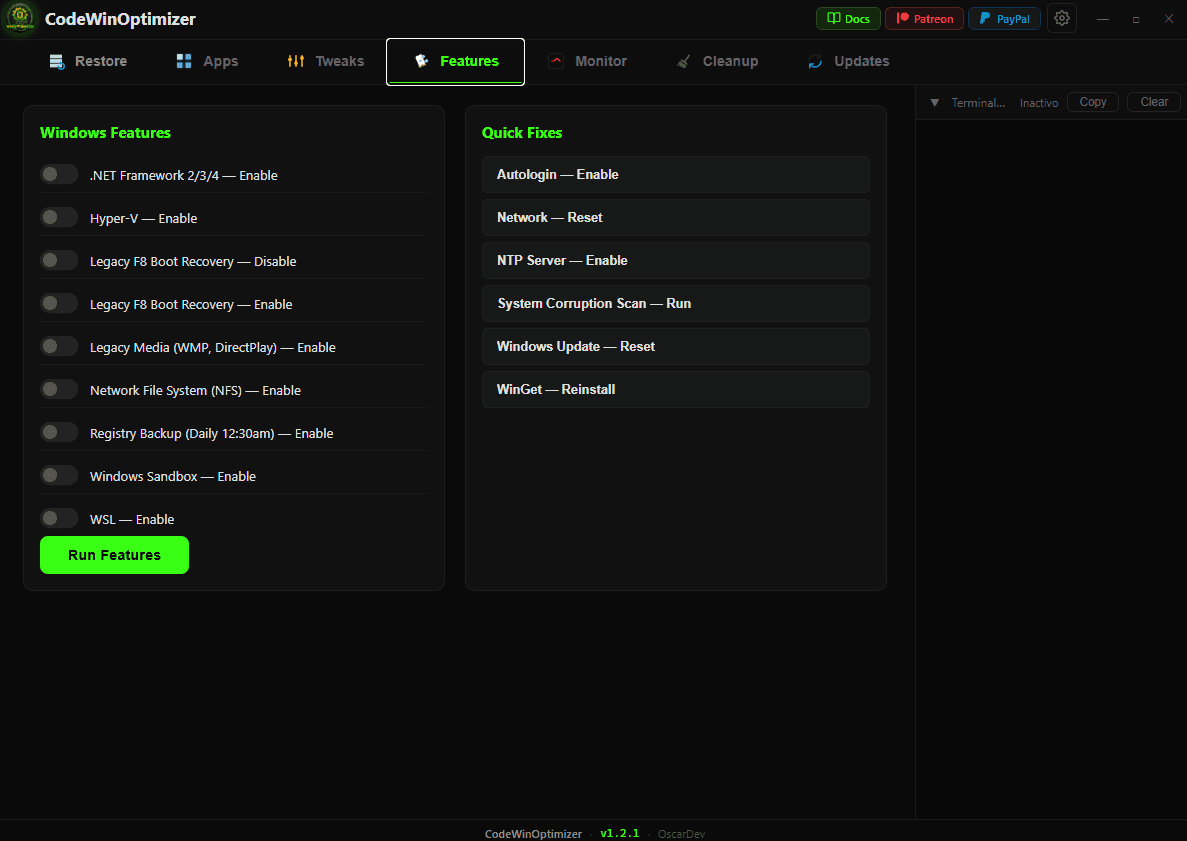
Task: Click NTP Server — Enable button
Action: [x=676, y=260]
